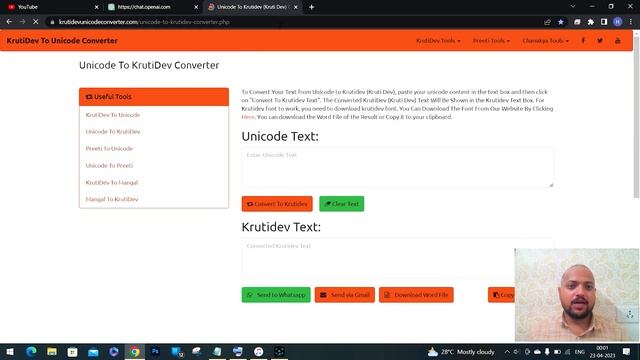The height and width of the screenshot is (360, 640).
Task: Open Mail app from taskbar
Action: [x=93, y=351]
